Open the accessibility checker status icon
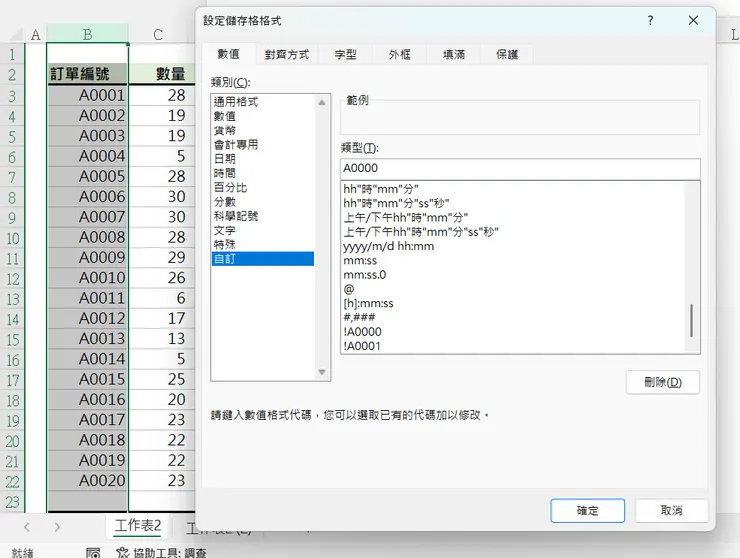Screen dimensions: 740x558 [122, 552]
